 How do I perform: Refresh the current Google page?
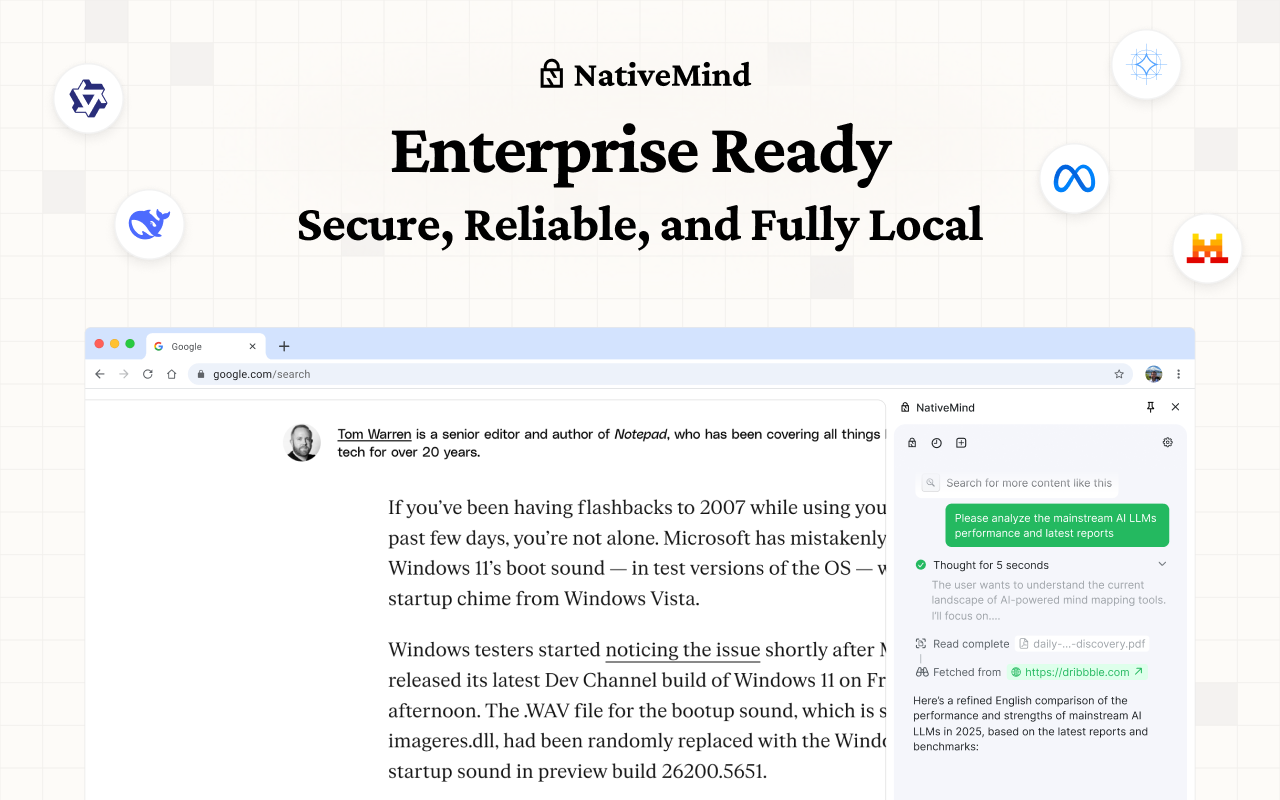click(147, 373)
